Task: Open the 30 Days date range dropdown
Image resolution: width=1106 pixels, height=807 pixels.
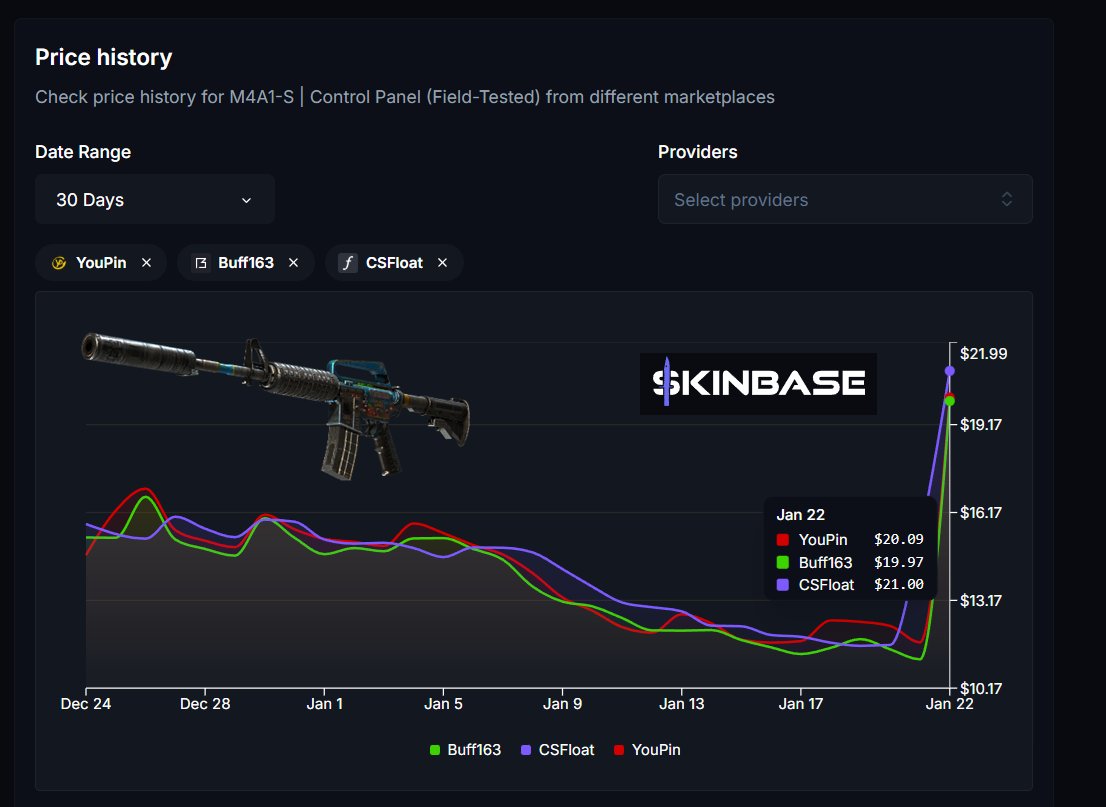Action: 154,200
